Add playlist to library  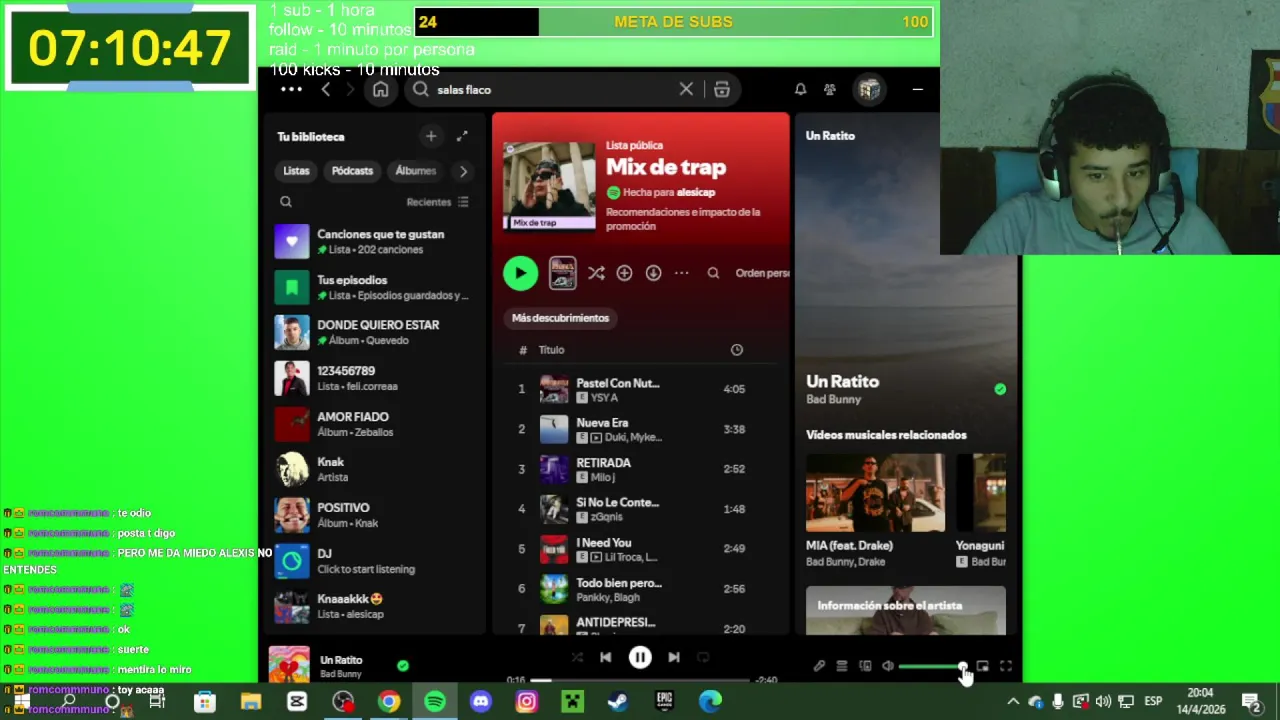pos(624,273)
